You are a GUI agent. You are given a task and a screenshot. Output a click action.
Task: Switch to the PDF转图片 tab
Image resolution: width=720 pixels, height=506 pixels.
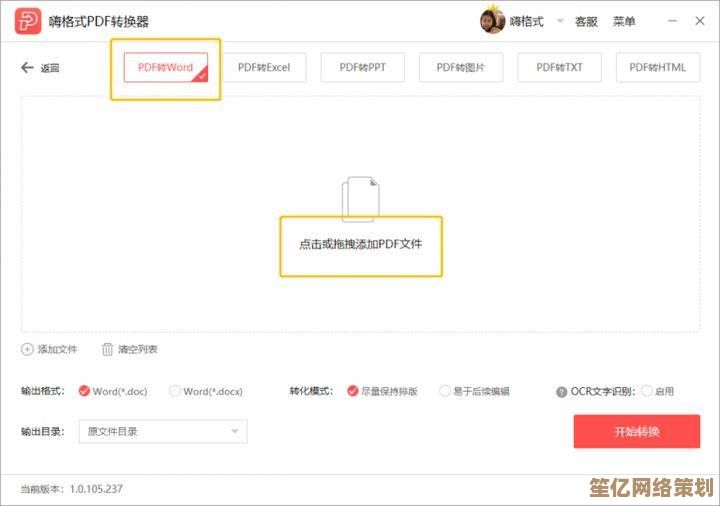(460, 68)
